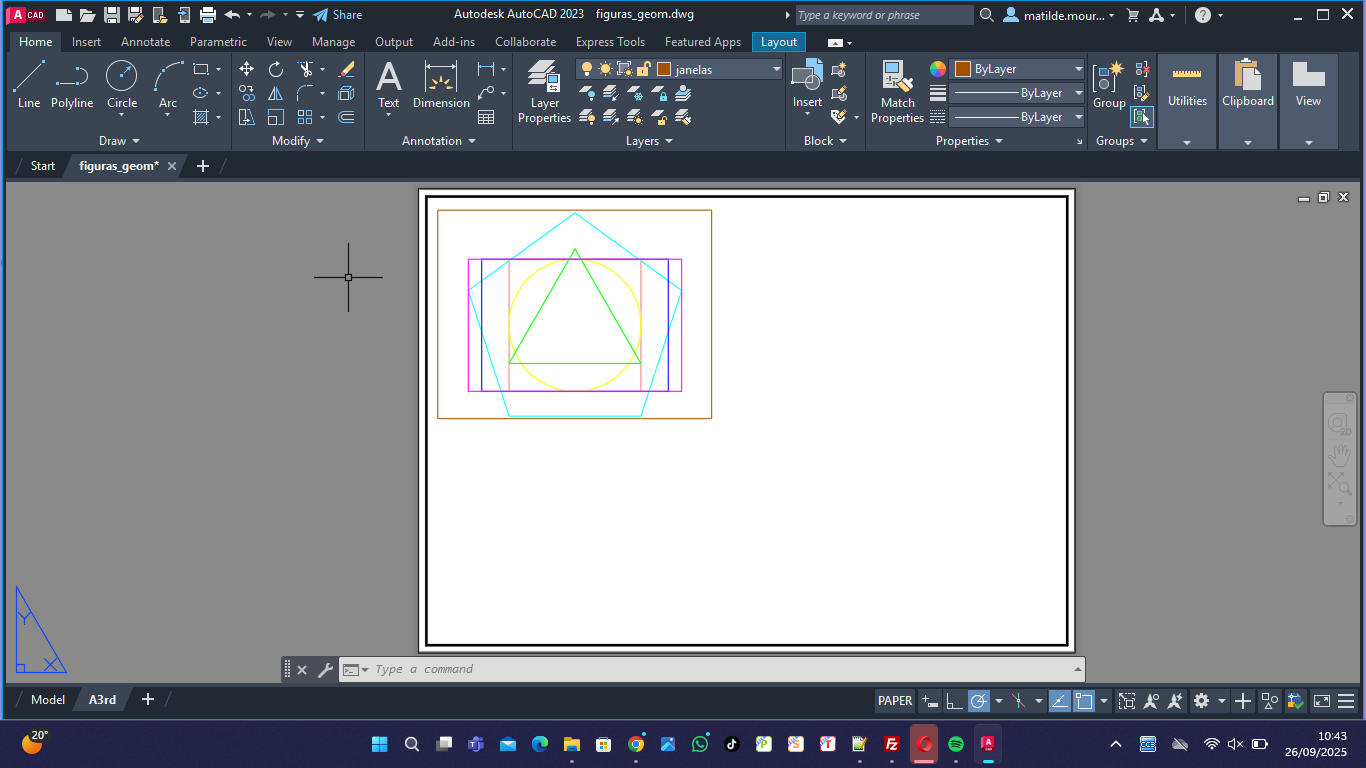Switch to the Model layout tab
This screenshot has width=1366, height=768.
(47, 700)
